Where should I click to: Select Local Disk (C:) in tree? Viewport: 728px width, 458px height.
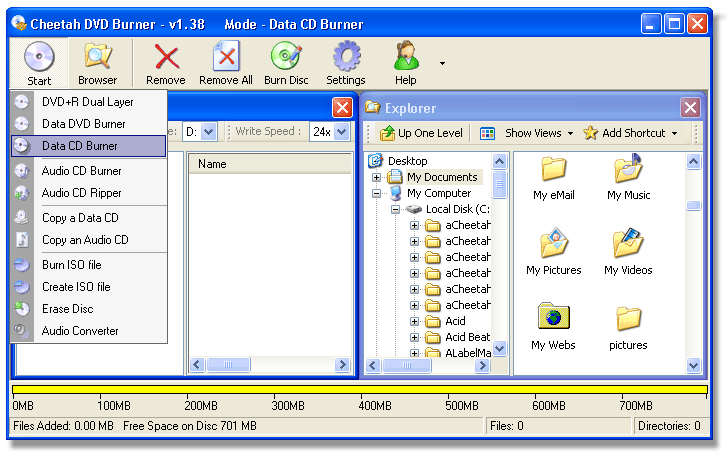pyautogui.click(x=458, y=209)
